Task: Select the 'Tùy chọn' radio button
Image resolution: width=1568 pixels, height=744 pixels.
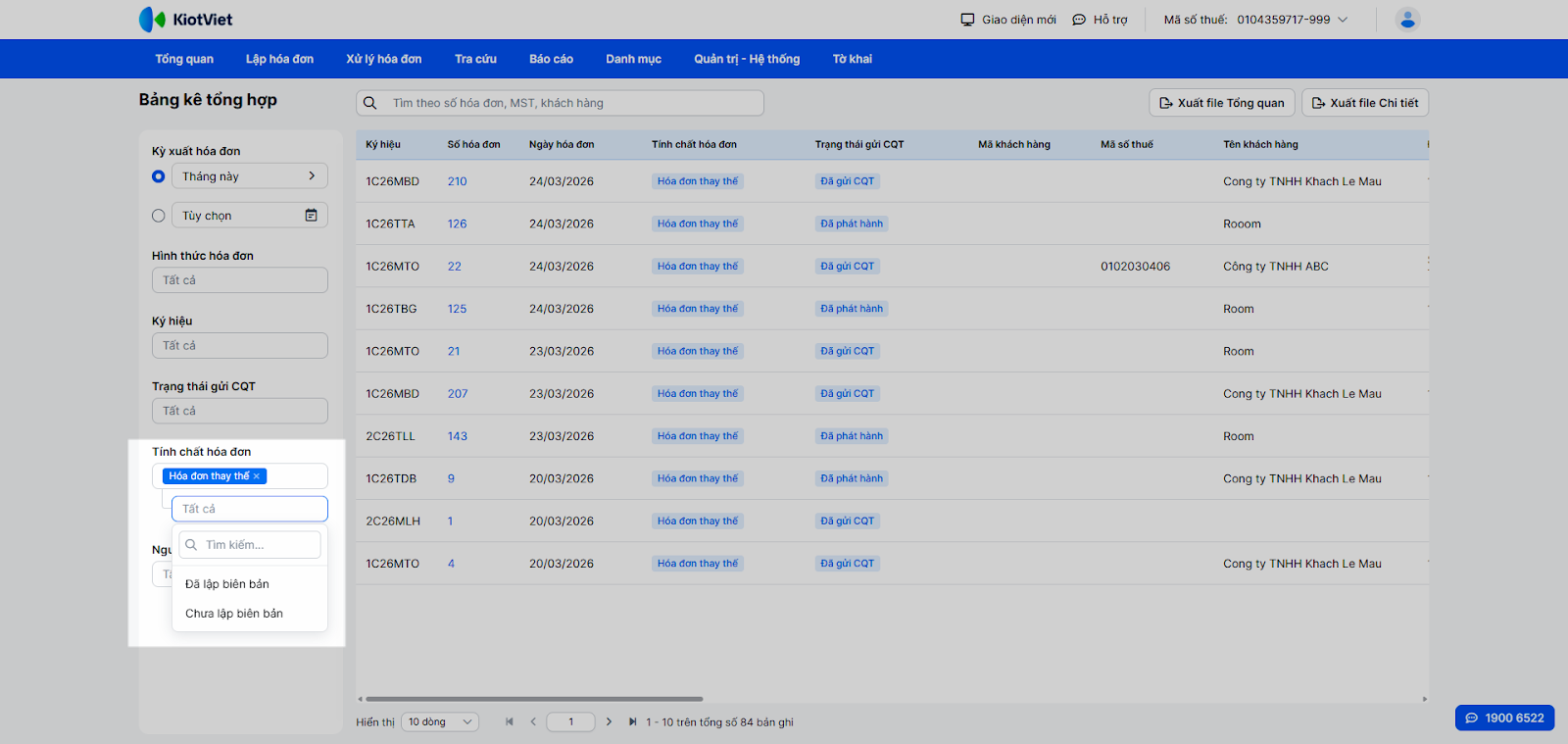Action: 159,216
